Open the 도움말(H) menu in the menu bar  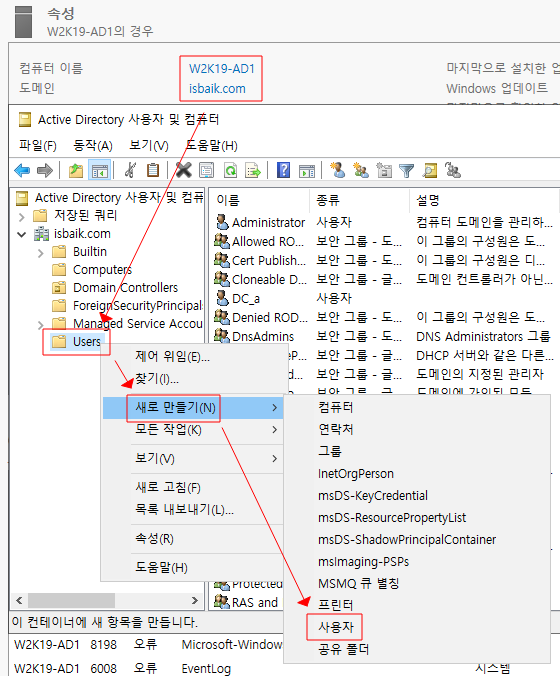click(x=212, y=146)
